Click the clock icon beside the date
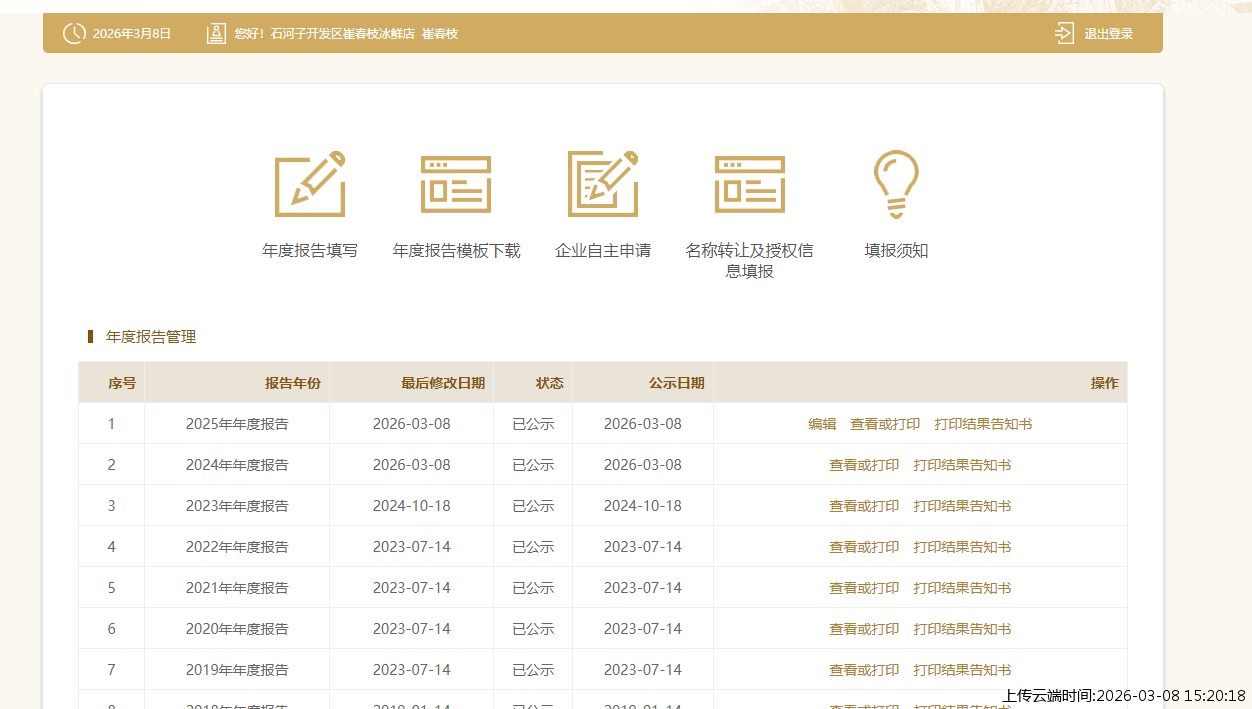1252x709 pixels. [x=74, y=33]
